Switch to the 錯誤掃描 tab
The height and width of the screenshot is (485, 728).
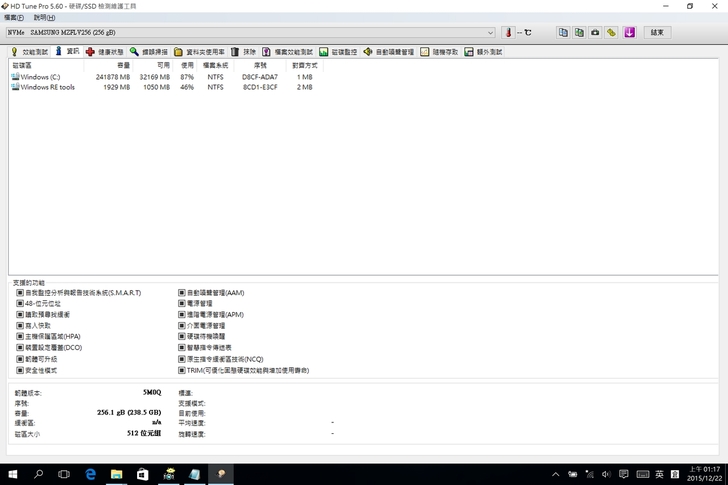click(148, 51)
